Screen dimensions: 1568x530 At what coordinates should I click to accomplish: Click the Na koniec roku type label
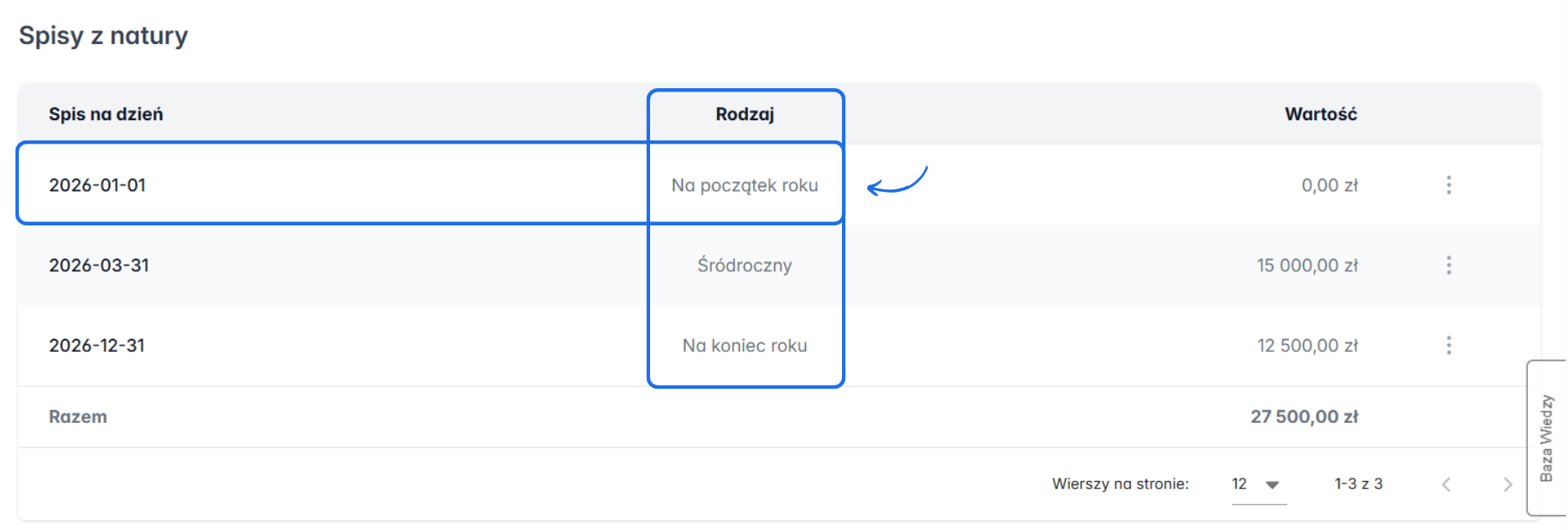[x=745, y=345]
